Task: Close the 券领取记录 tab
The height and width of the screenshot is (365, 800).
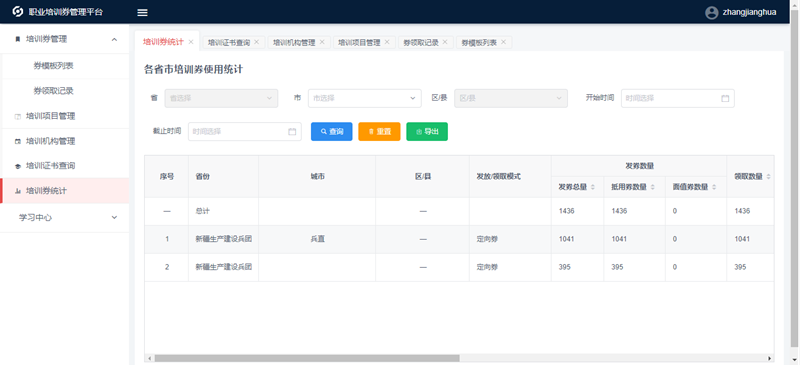Action: click(x=445, y=42)
